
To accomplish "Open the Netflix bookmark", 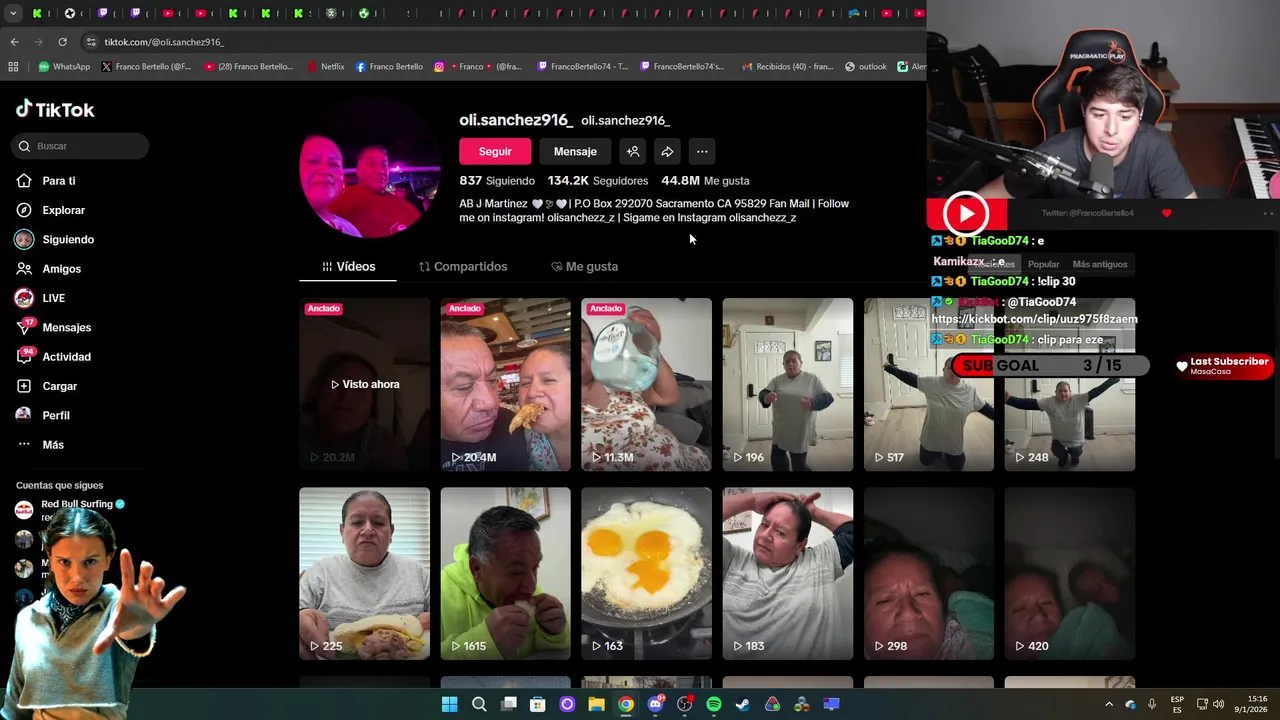I will (x=326, y=67).
